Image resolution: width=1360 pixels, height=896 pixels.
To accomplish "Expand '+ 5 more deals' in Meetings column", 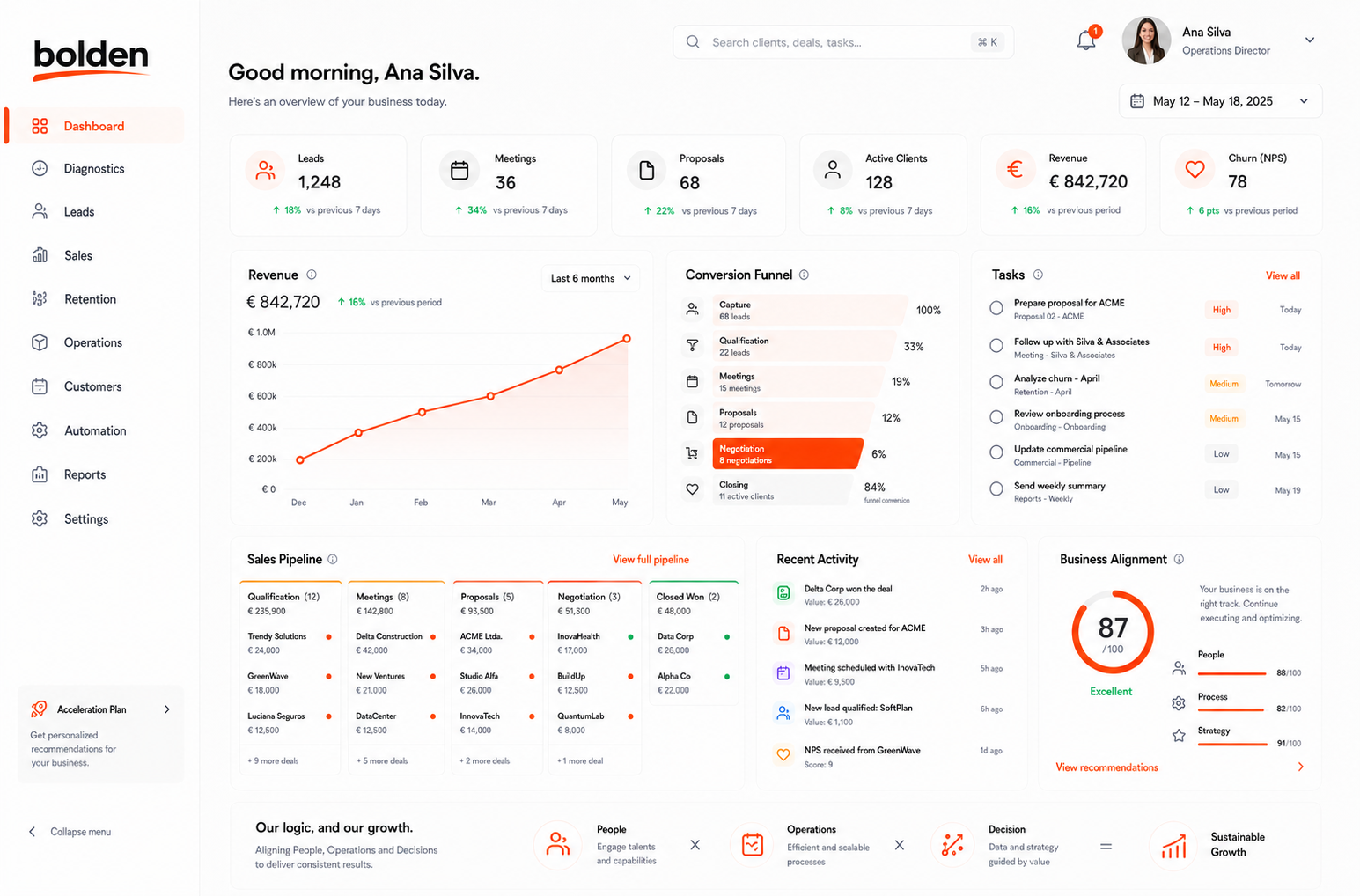I will click(x=381, y=760).
